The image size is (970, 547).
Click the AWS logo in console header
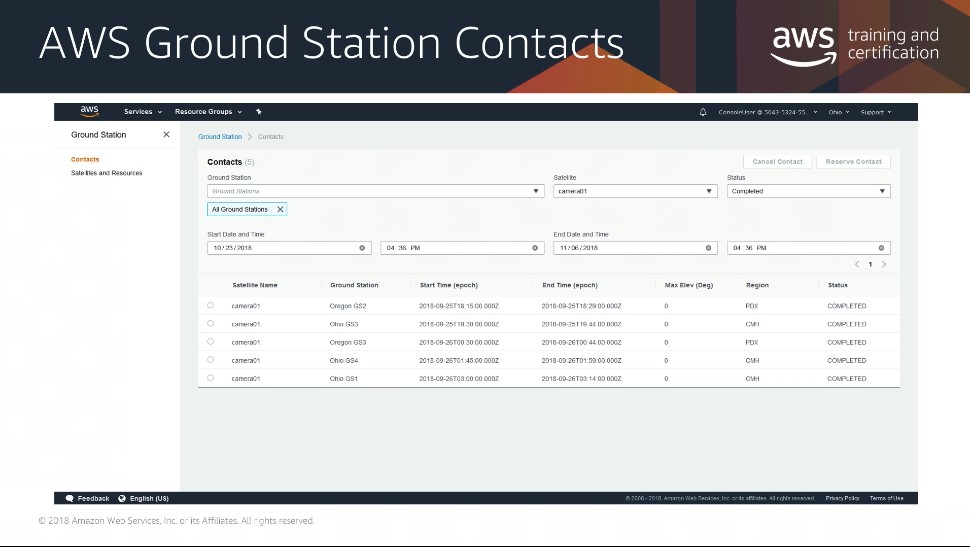click(x=90, y=111)
